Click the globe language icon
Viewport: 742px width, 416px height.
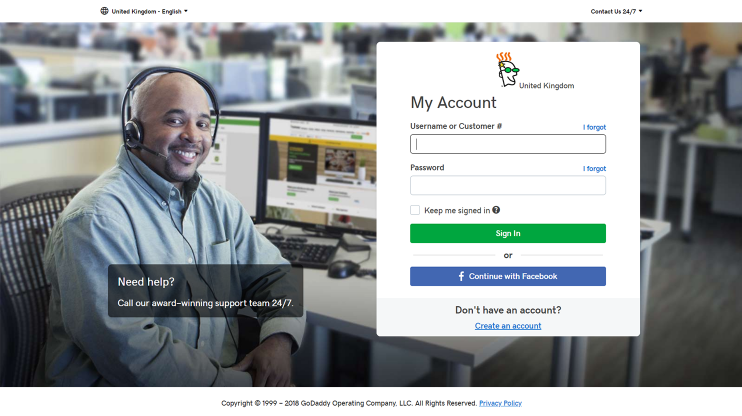coord(105,11)
